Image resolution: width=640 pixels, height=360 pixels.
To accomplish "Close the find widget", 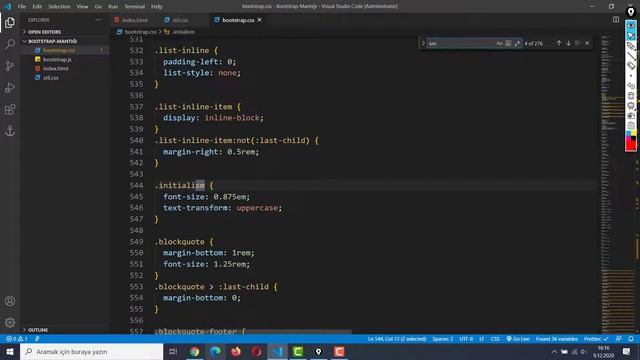I will [x=587, y=43].
